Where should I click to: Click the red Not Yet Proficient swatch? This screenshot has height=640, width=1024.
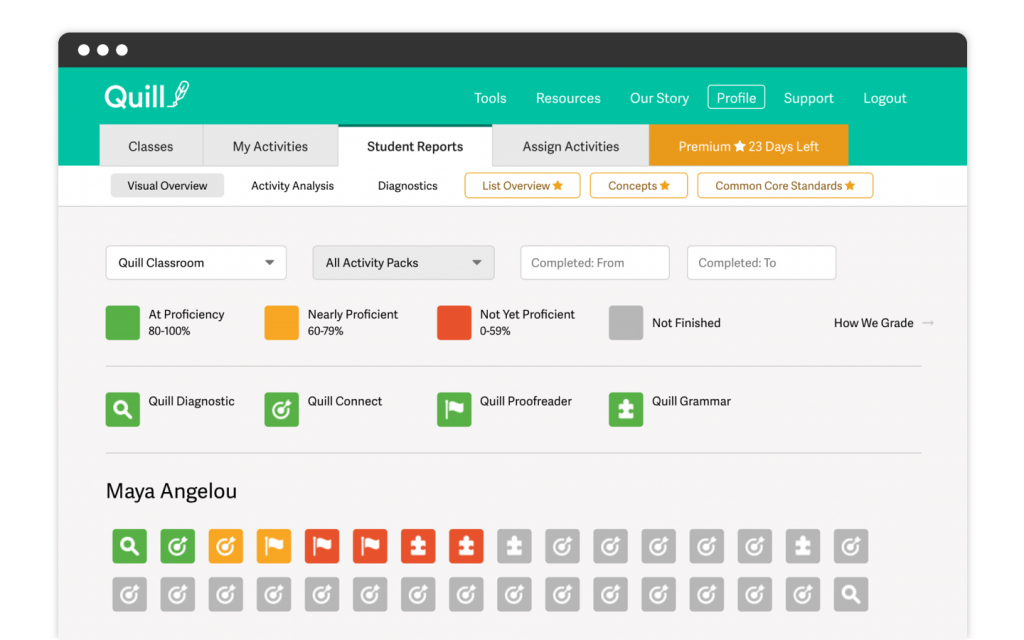454,323
